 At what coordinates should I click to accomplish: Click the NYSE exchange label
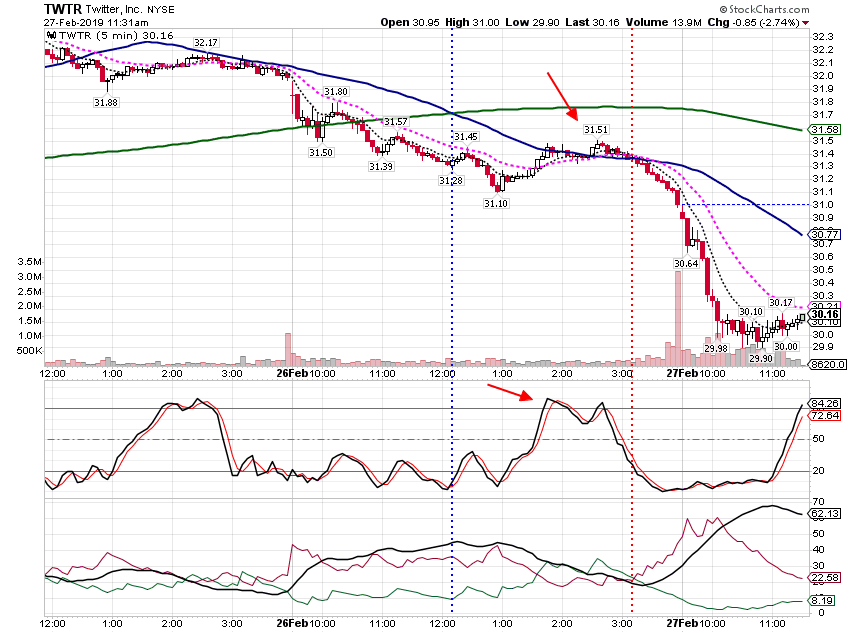click(160, 10)
